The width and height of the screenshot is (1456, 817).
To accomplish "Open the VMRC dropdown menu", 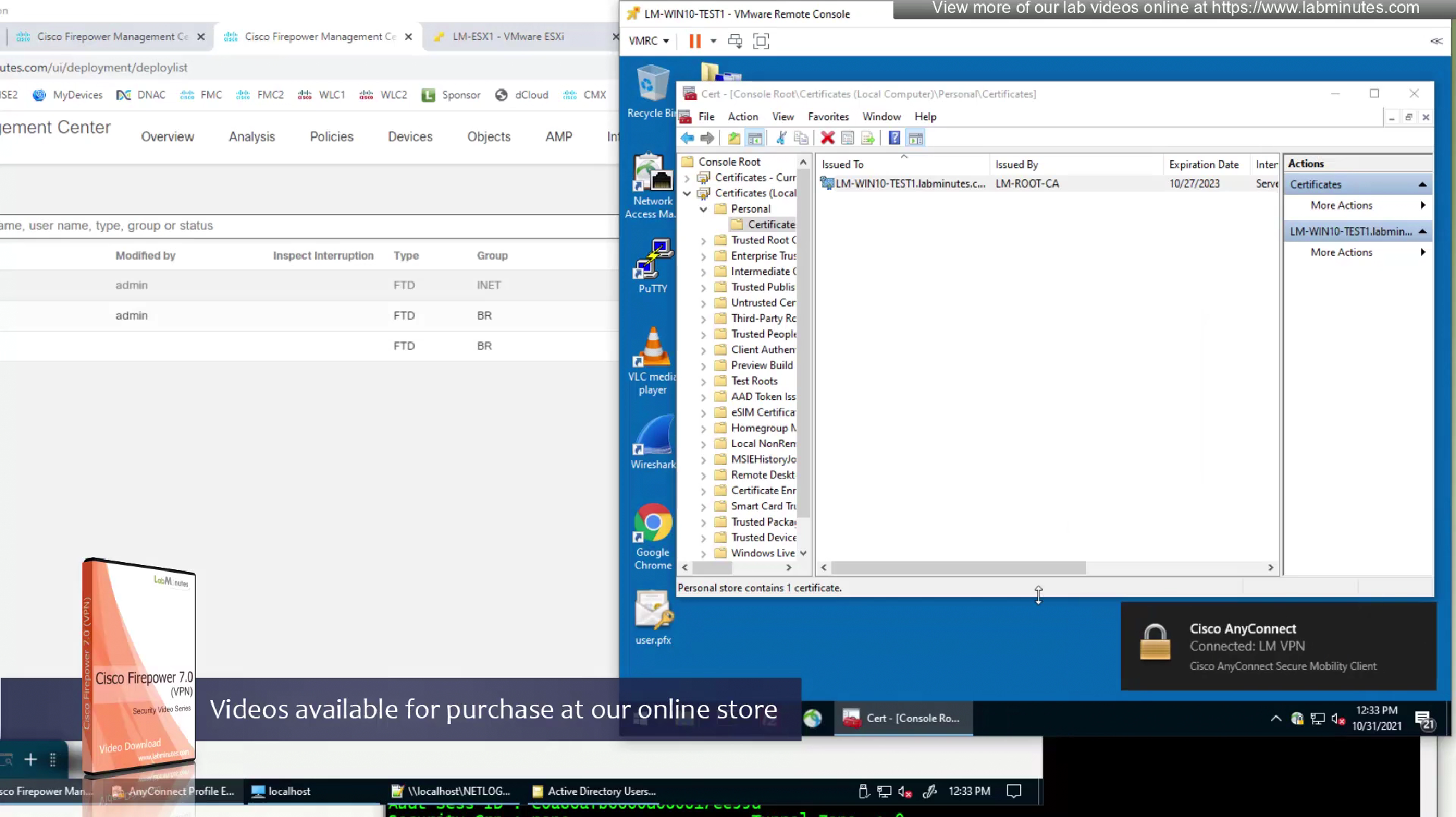I will click(649, 41).
